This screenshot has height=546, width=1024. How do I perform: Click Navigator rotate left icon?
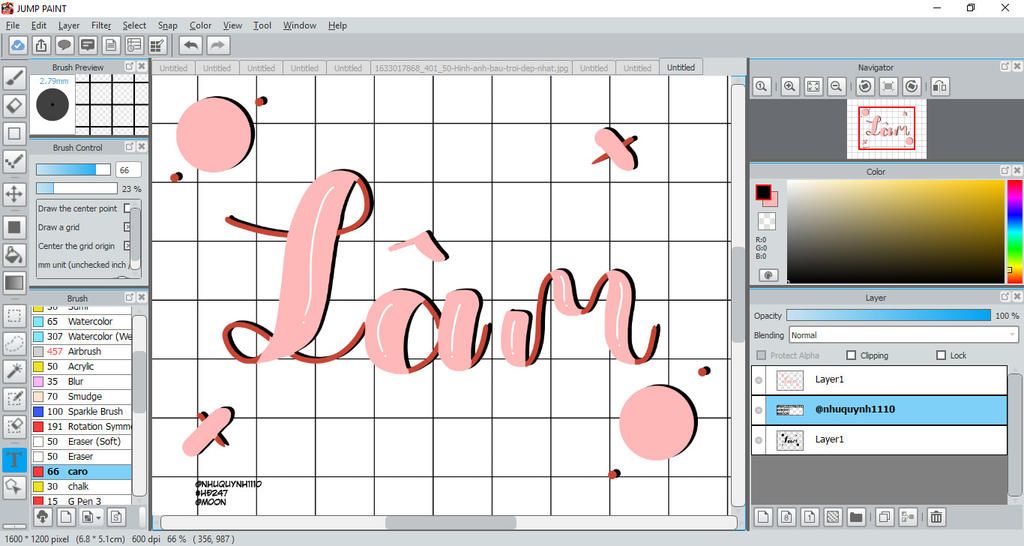pyautogui.click(x=865, y=86)
